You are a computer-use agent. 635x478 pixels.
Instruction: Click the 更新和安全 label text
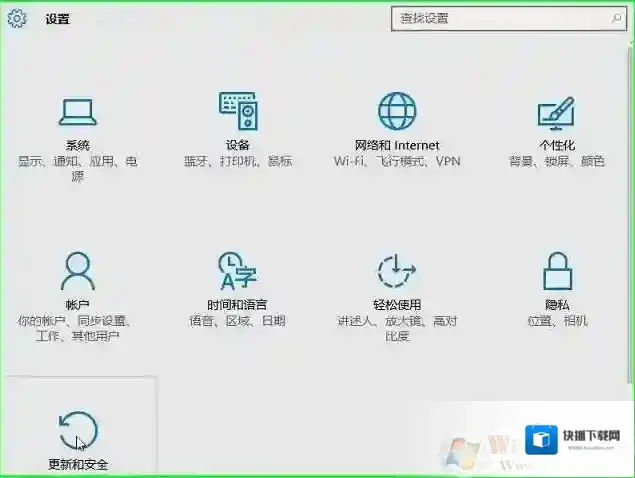pyautogui.click(x=77, y=465)
